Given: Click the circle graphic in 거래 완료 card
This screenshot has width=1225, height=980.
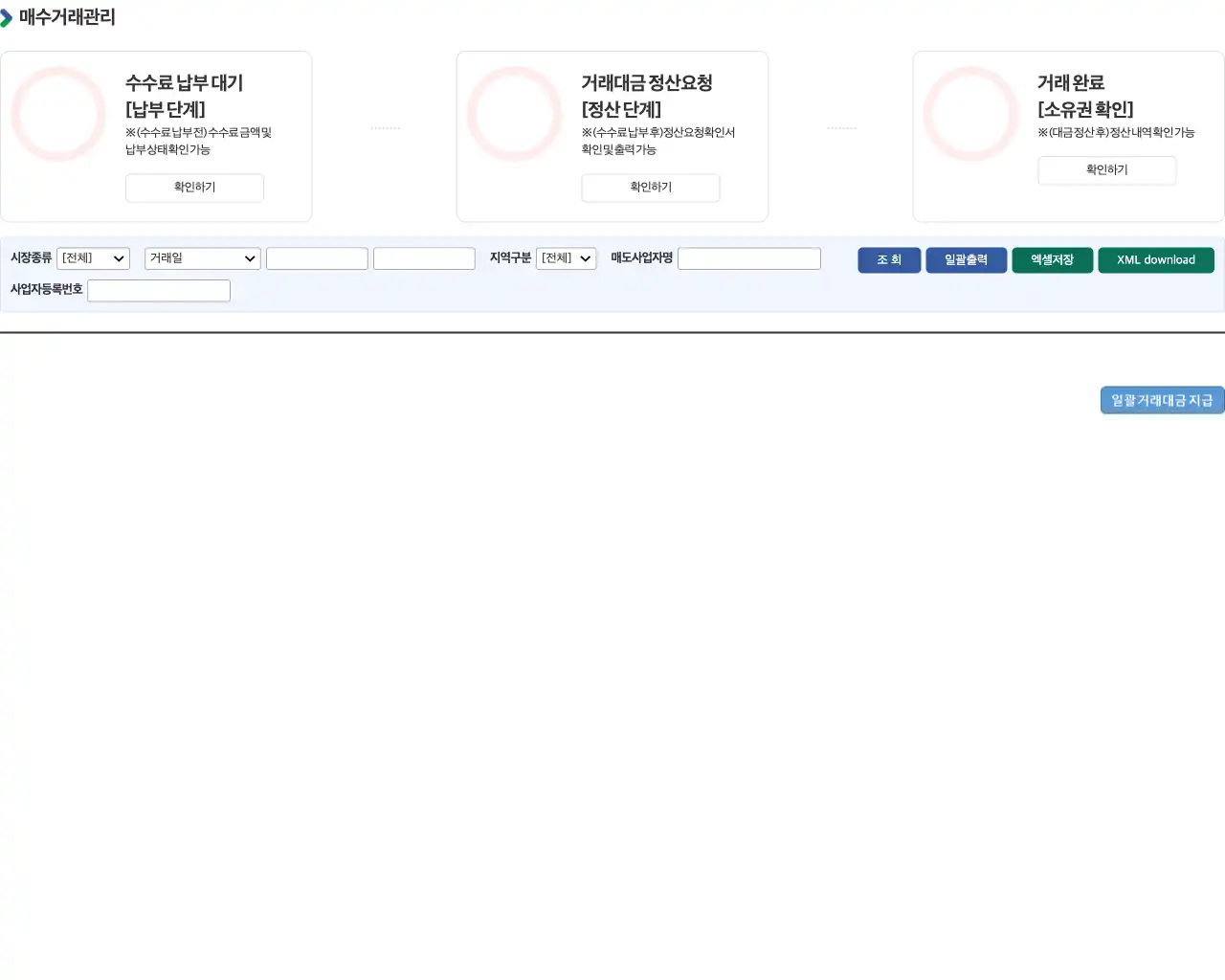Looking at the screenshot, I should point(971,114).
